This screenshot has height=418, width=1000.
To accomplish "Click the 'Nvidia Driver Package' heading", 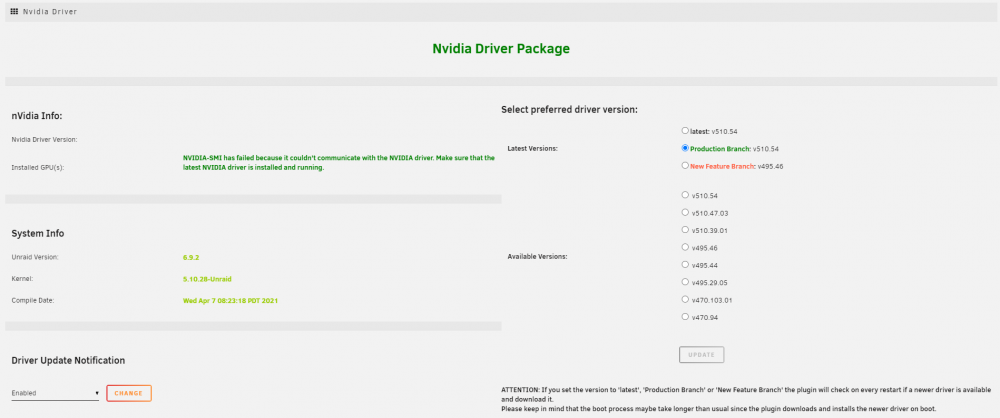I will click(x=501, y=49).
